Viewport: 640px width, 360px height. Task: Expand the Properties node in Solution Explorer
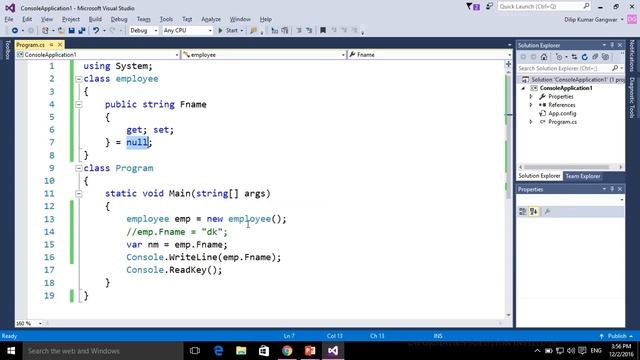(x=531, y=97)
